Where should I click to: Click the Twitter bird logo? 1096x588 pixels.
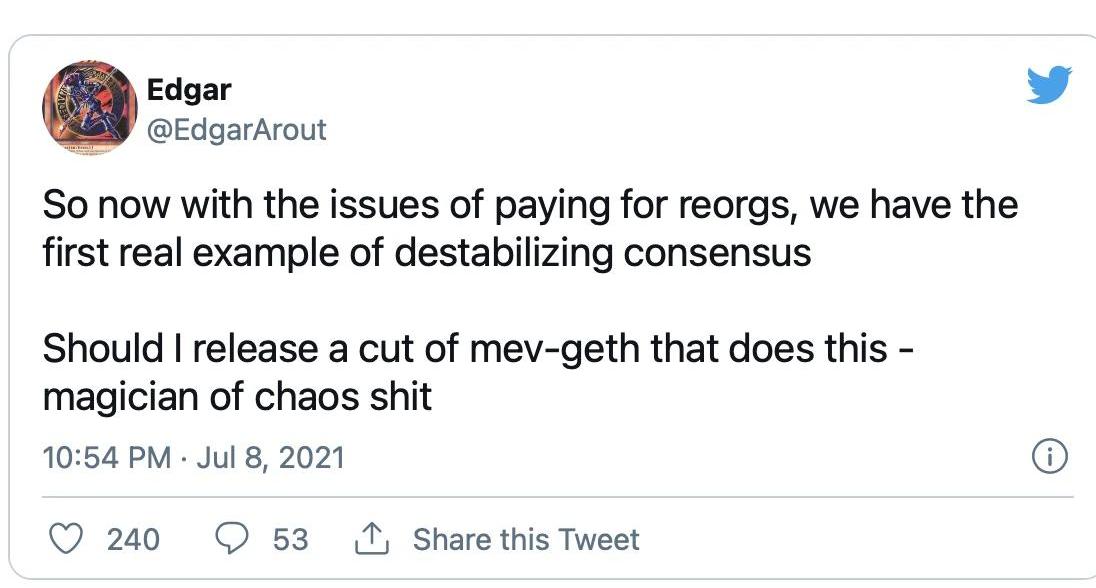point(1048,86)
